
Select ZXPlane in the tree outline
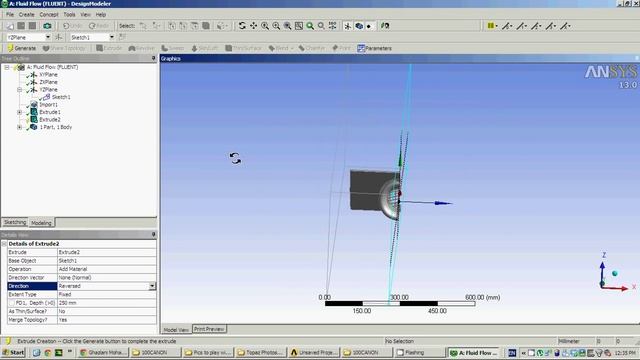48,82
